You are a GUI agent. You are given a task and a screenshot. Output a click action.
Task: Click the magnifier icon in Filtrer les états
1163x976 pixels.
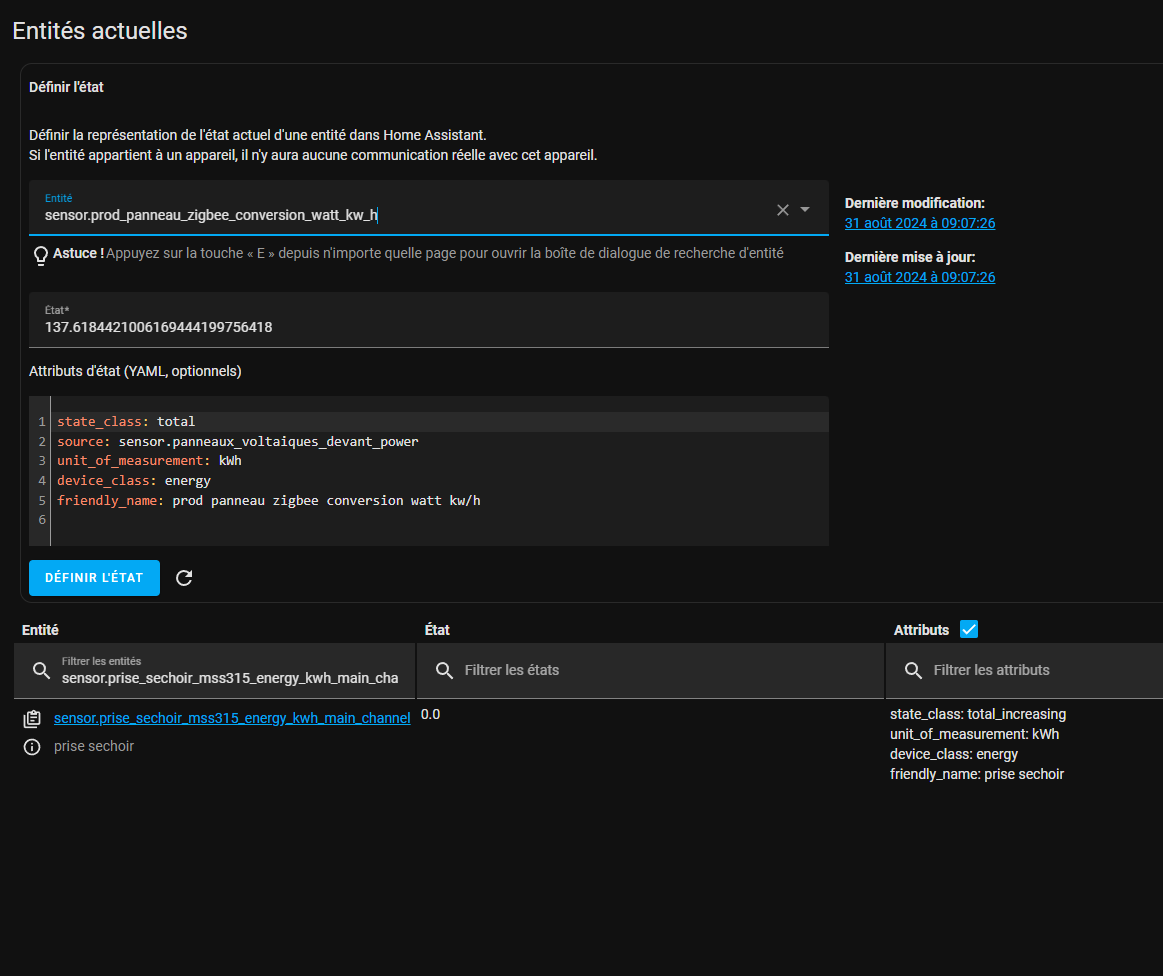click(444, 670)
